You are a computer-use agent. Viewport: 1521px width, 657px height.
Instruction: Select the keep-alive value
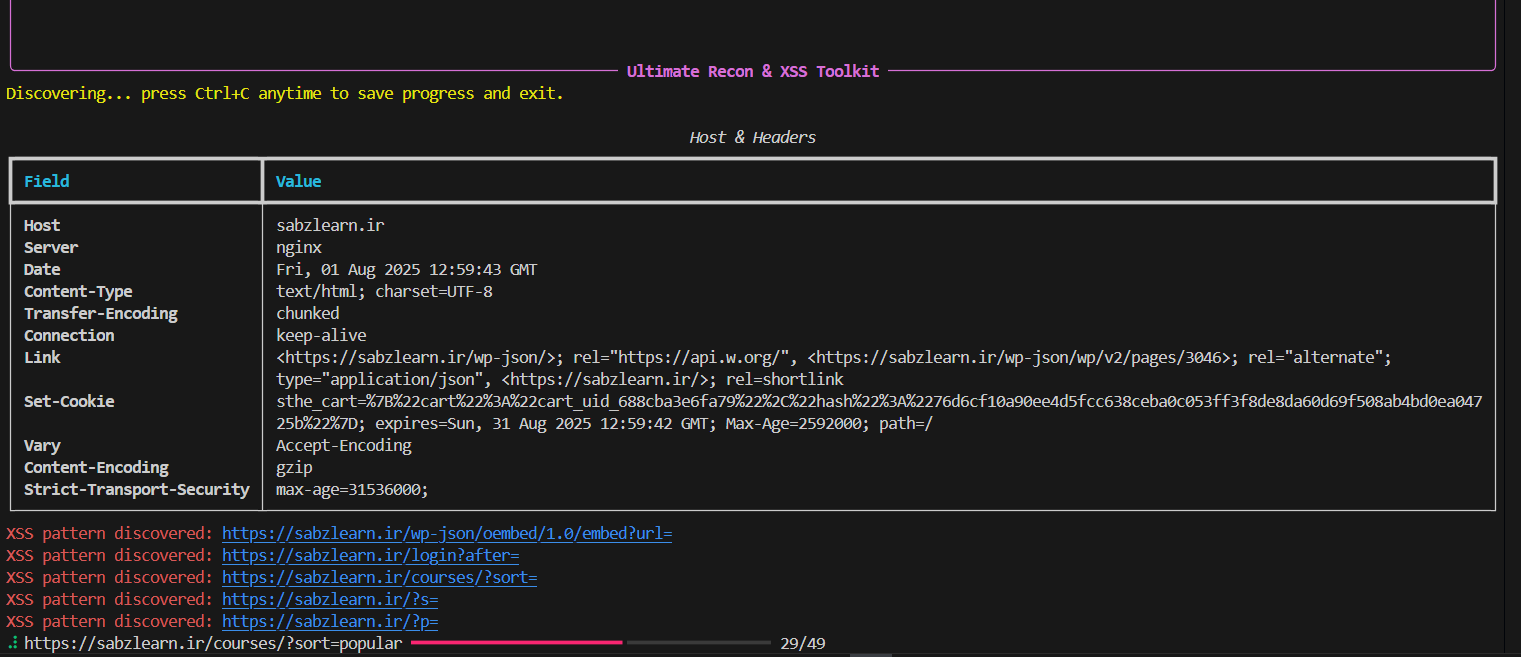(x=321, y=336)
